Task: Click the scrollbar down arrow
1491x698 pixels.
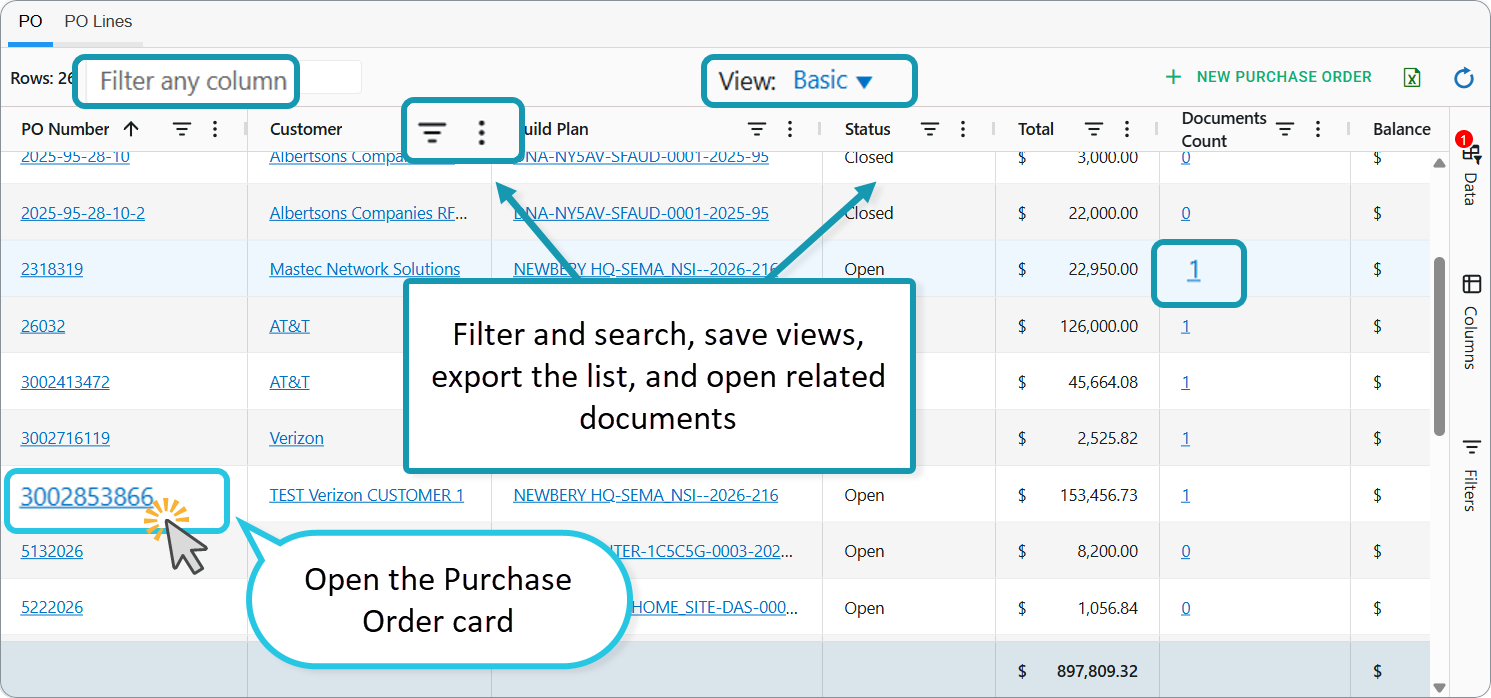Action: 1439,687
